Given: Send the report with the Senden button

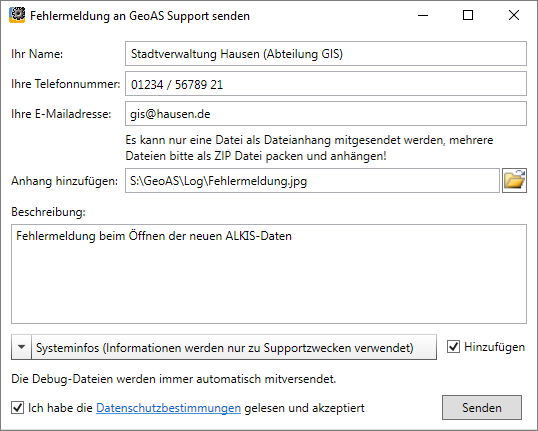Looking at the screenshot, I should pos(482,407).
